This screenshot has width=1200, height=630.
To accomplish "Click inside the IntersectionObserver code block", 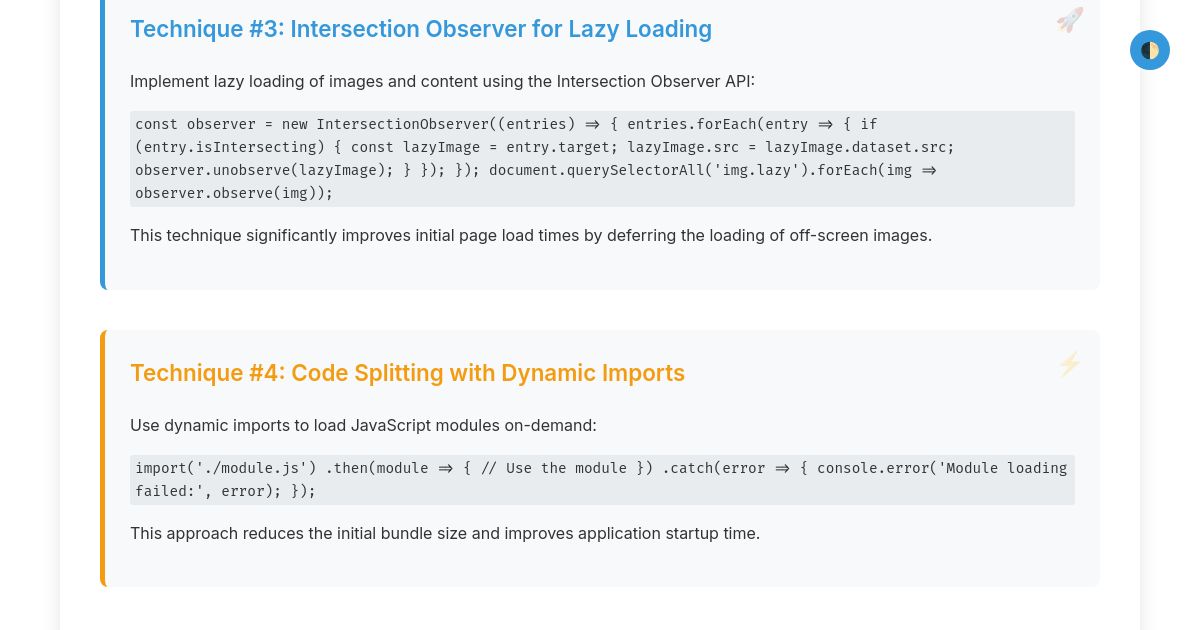I will click(602, 159).
